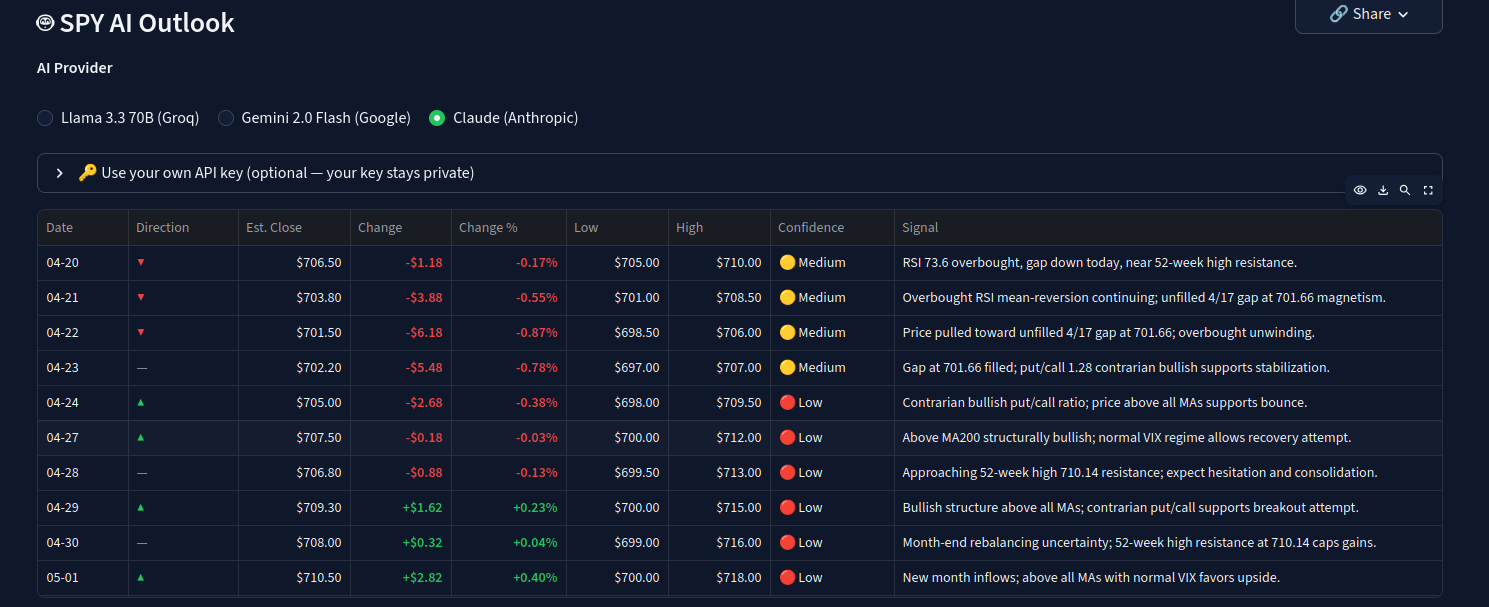This screenshot has height=607, width=1489.
Task: Open the table search tool
Action: (1405, 190)
